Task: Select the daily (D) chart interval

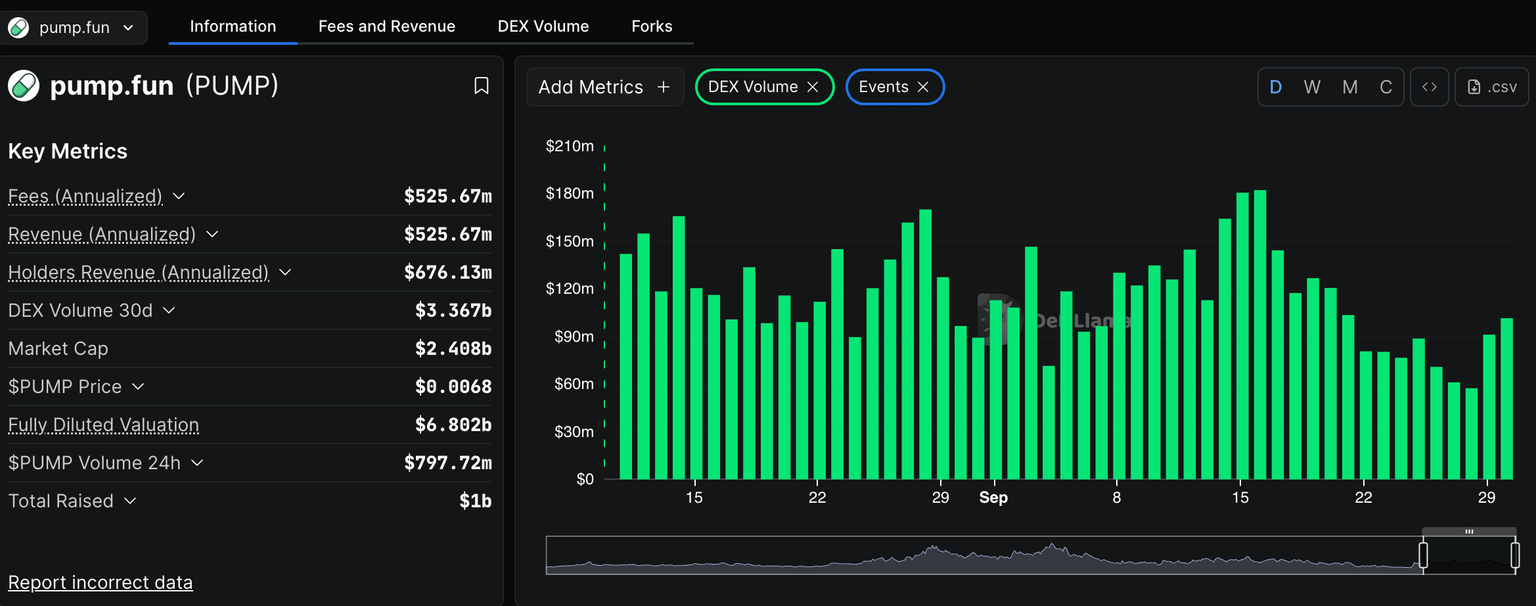Action: tap(1275, 87)
